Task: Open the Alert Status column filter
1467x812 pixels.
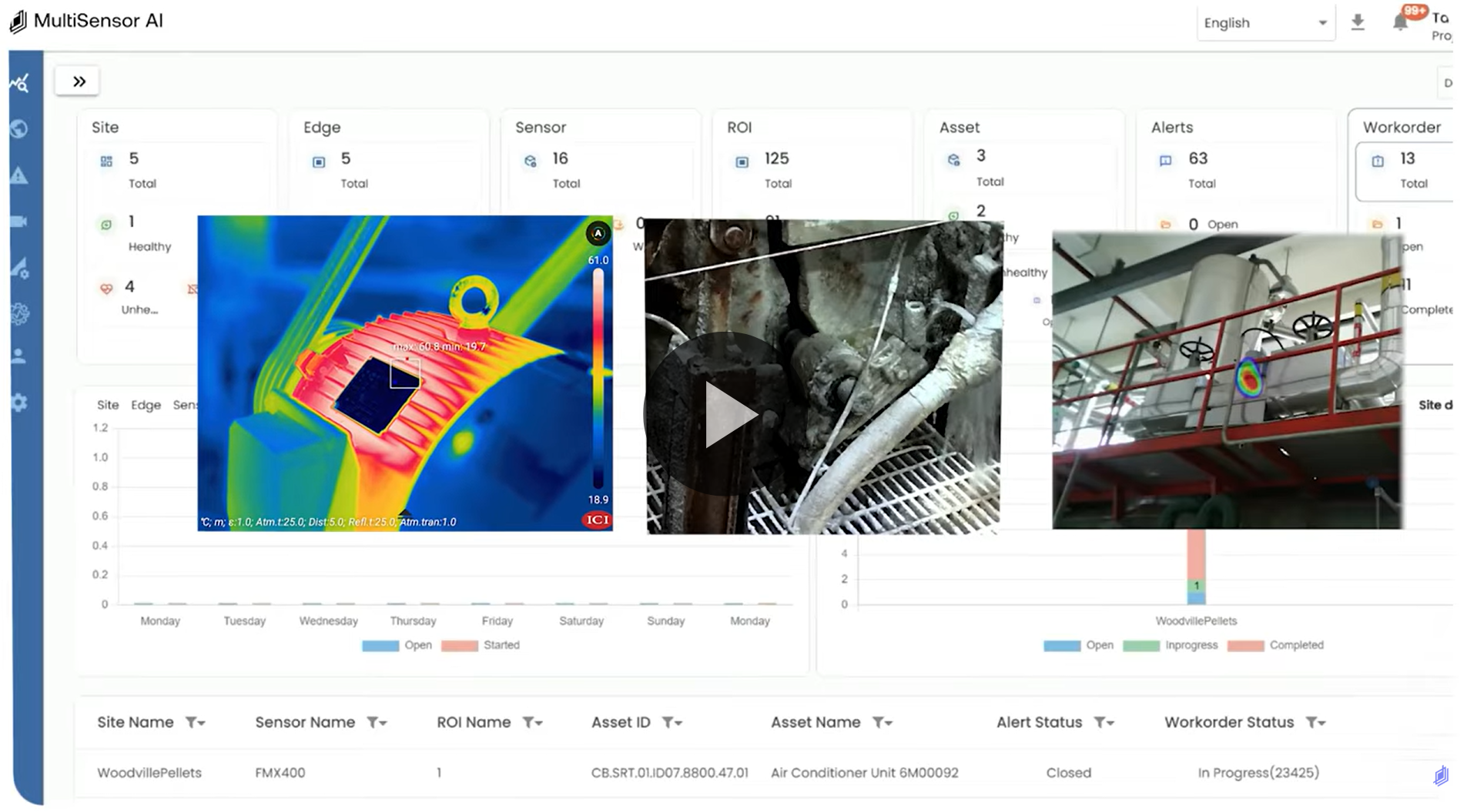Action: click(1104, 723)
